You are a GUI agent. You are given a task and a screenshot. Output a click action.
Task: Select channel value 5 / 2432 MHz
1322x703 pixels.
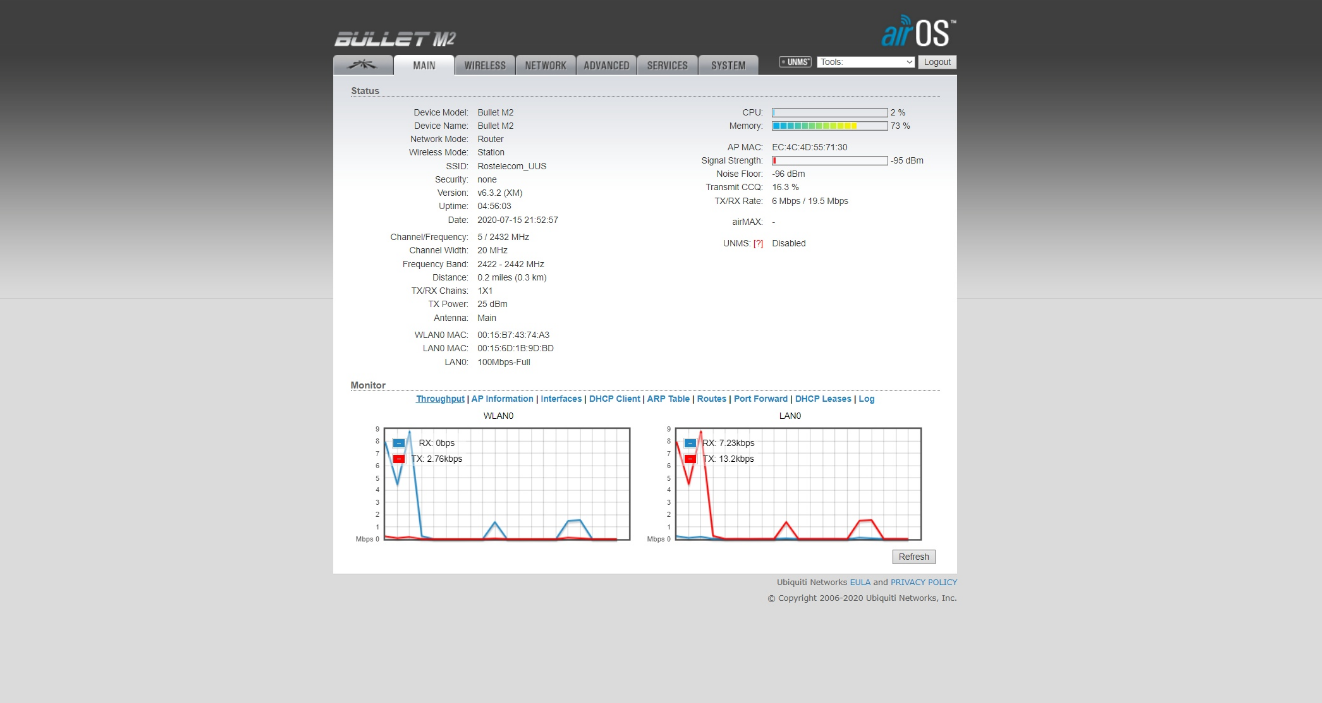(x=503, y=237)
